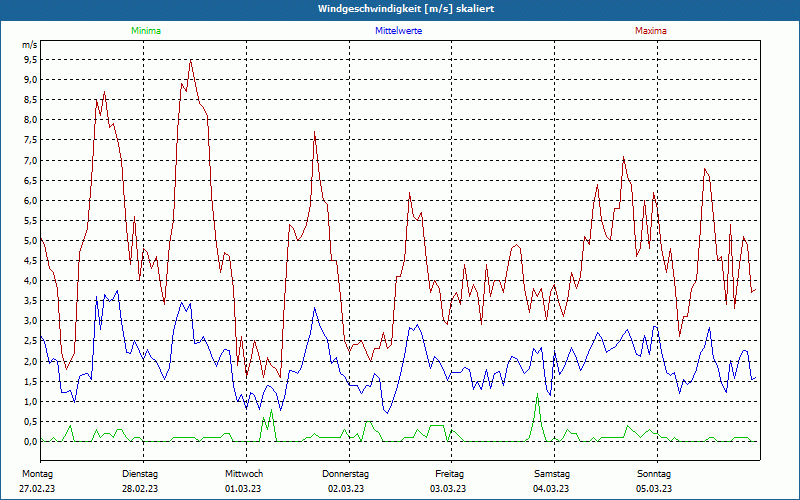Click the Montag day label
Screen dimensions: 800x500
(37, 474)
